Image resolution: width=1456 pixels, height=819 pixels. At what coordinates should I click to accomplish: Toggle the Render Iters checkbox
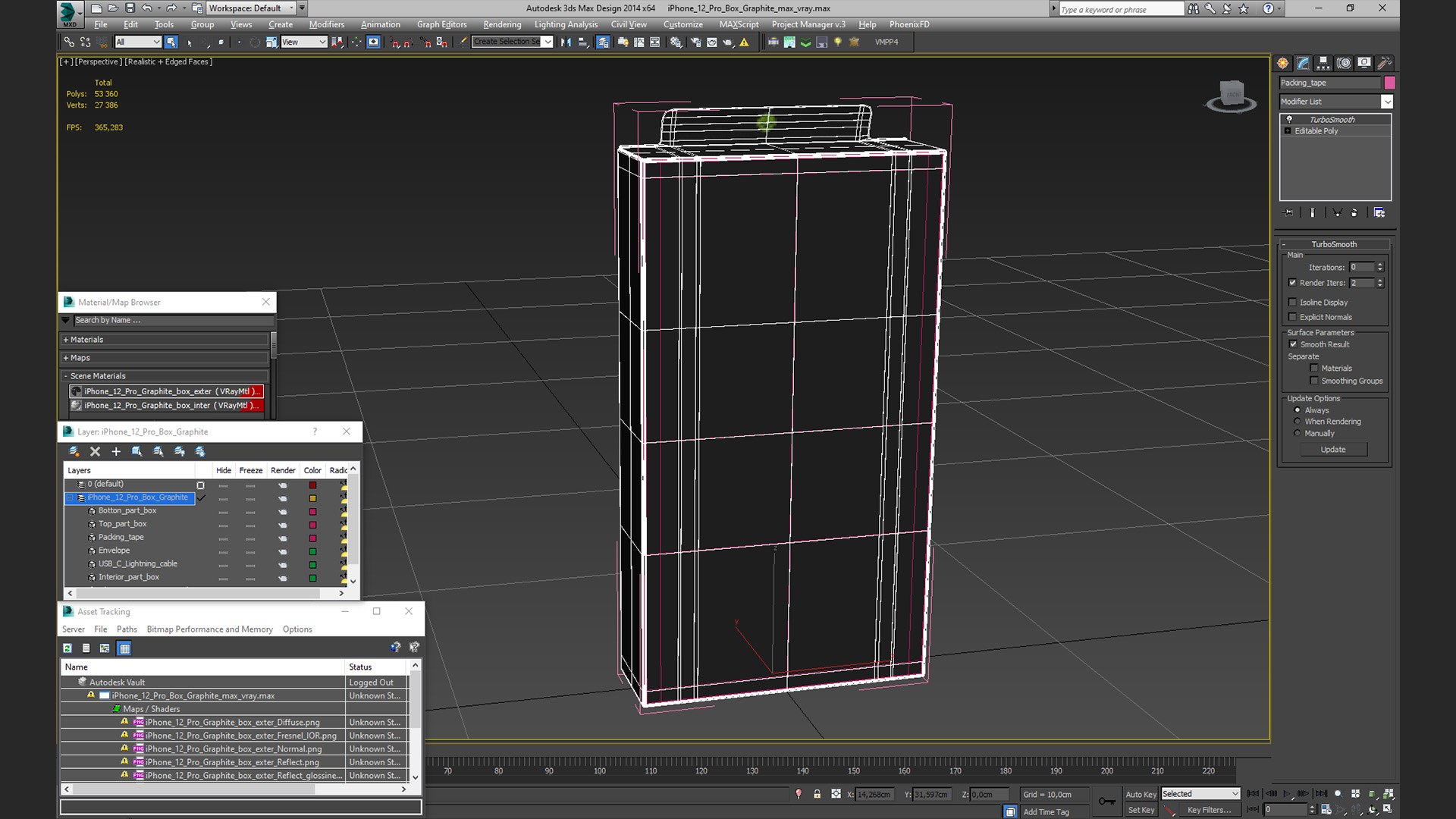[1293, 283]
